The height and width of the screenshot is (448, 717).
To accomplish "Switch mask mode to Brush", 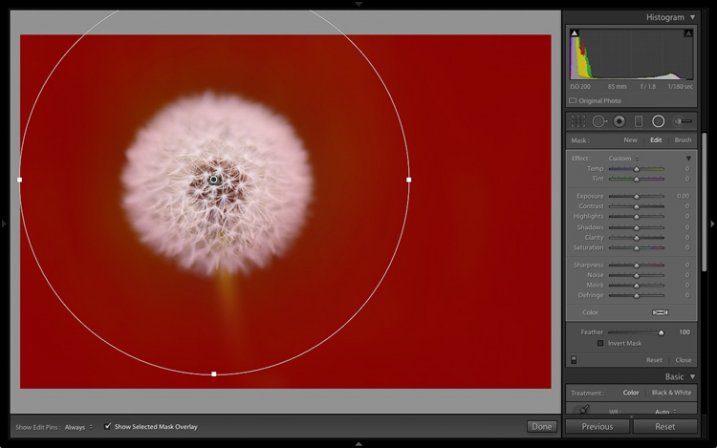I will (682, 140).
